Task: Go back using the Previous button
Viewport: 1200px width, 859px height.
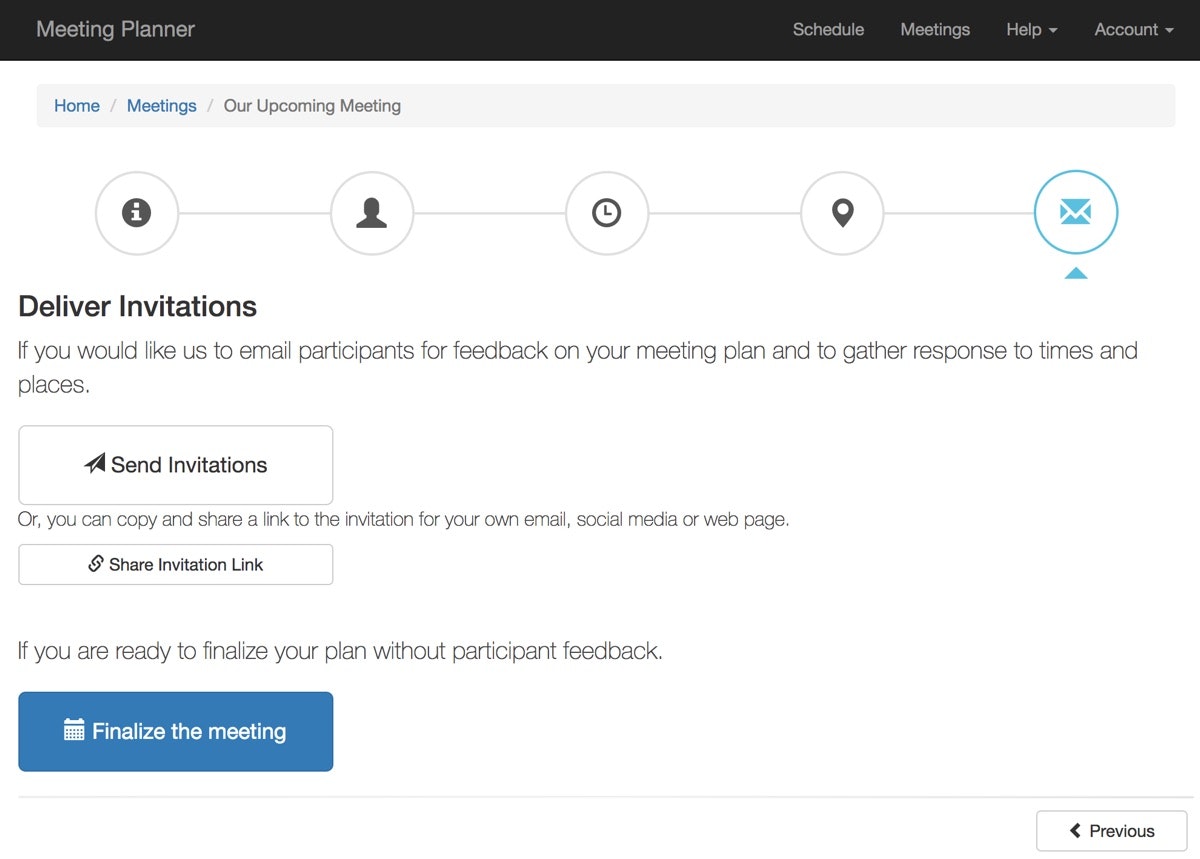Action: (x=1110, y=830)
